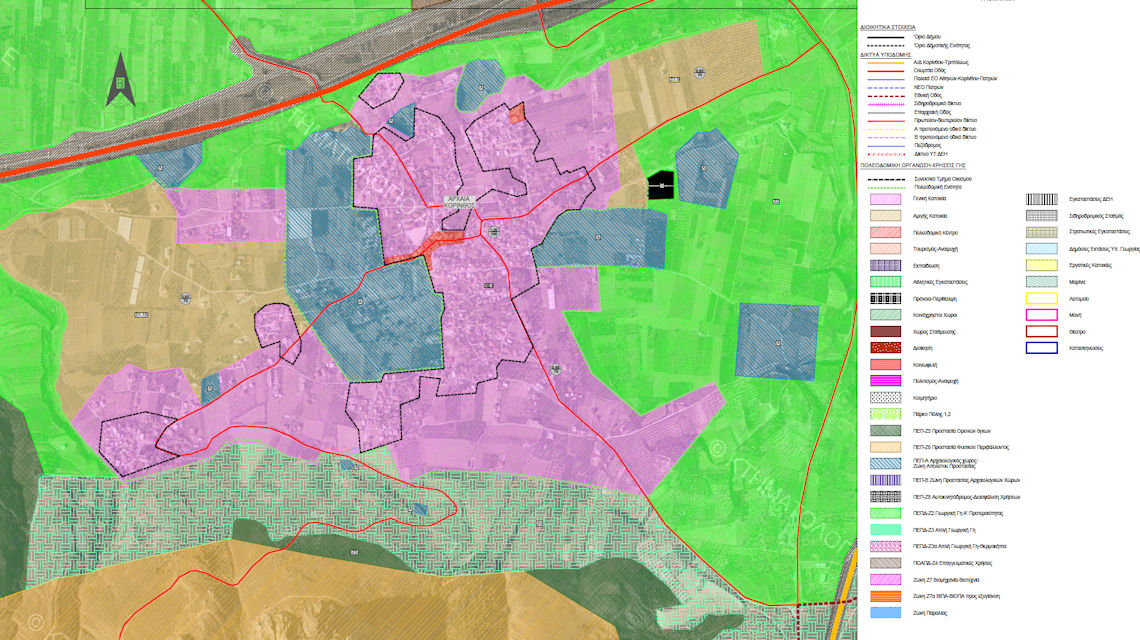Select the Εργατικές Κατοικίες pale yellow swatch
The width and height of the screenshot is (1140, 640).
1041,265
